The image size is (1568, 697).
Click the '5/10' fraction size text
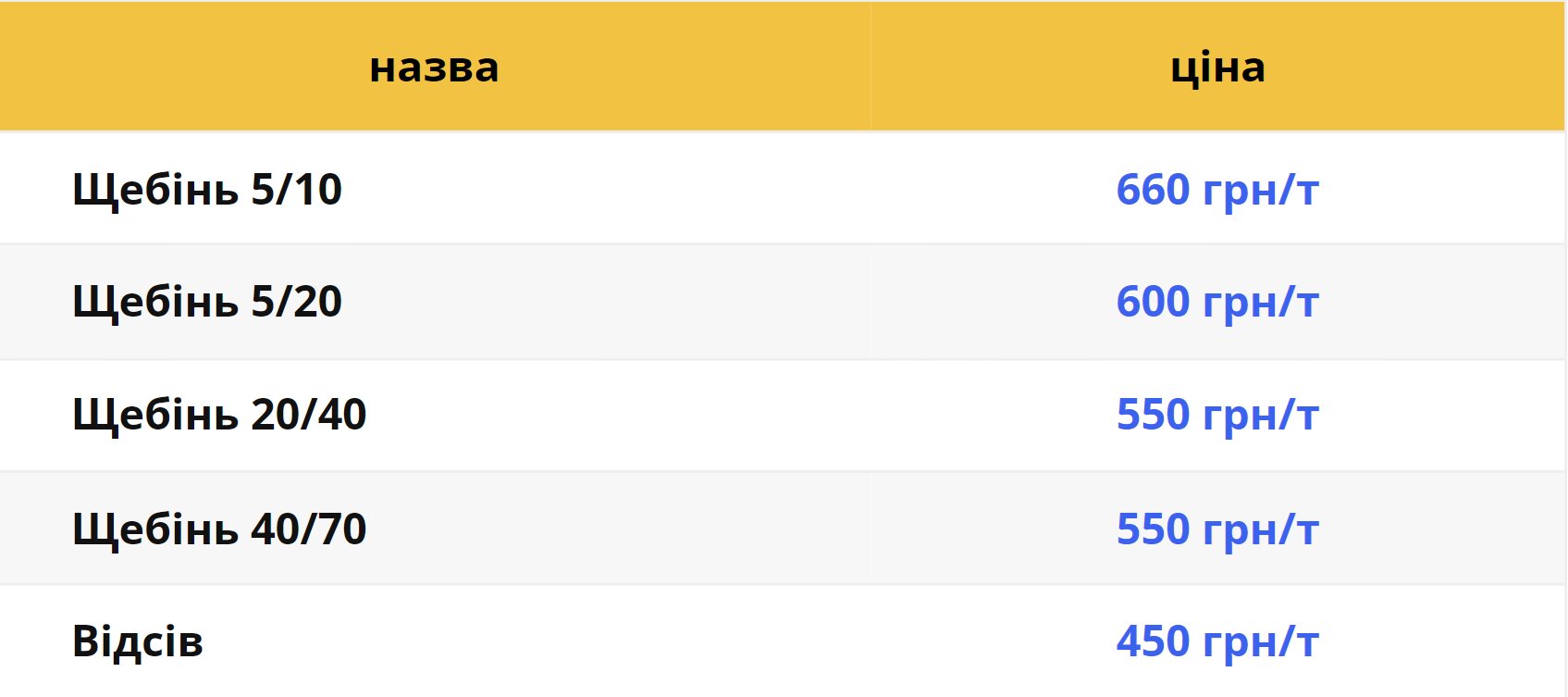[296, 190]
